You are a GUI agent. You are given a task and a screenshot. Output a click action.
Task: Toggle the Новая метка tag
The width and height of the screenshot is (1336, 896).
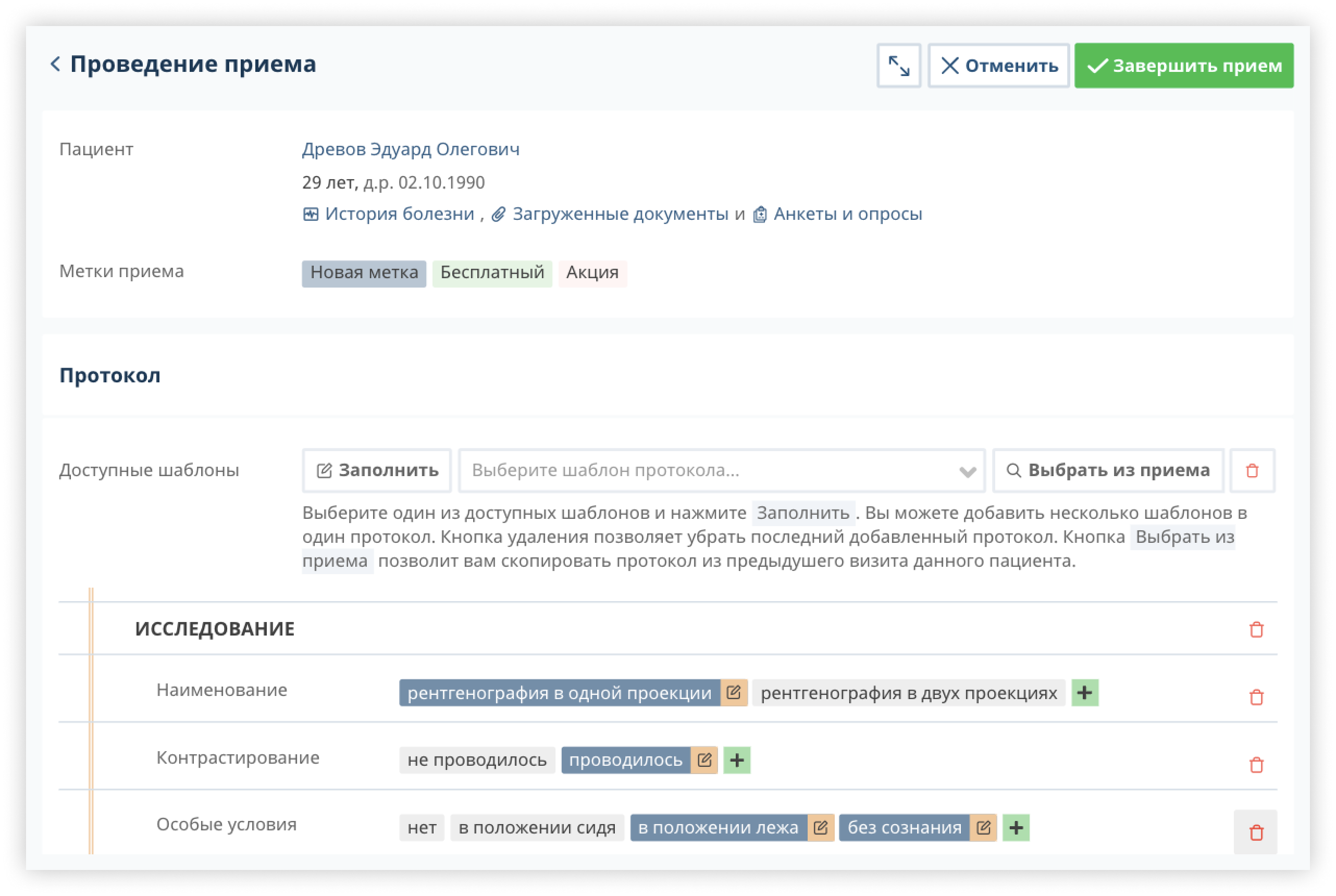(x=364, y=273)
